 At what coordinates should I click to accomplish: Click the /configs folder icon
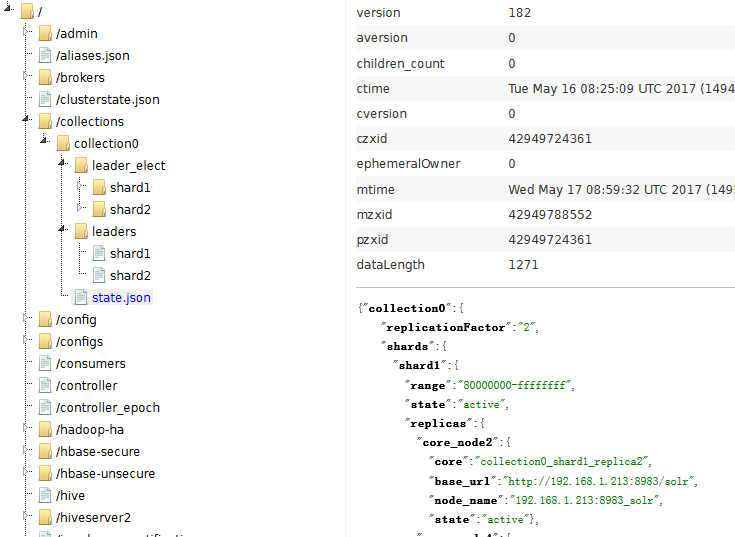coord(45,342)
